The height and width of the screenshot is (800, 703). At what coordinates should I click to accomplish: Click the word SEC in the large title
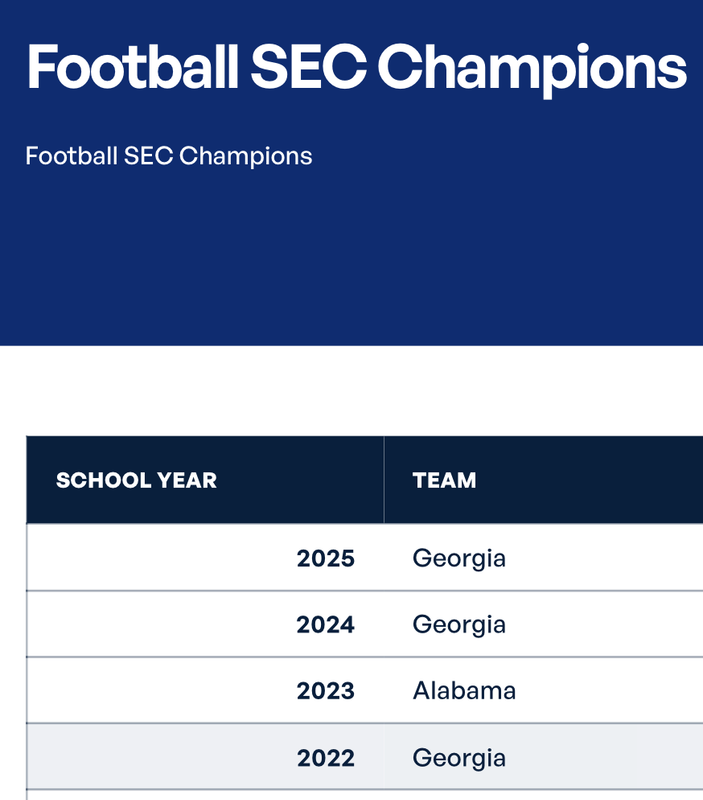pos(308,67)
